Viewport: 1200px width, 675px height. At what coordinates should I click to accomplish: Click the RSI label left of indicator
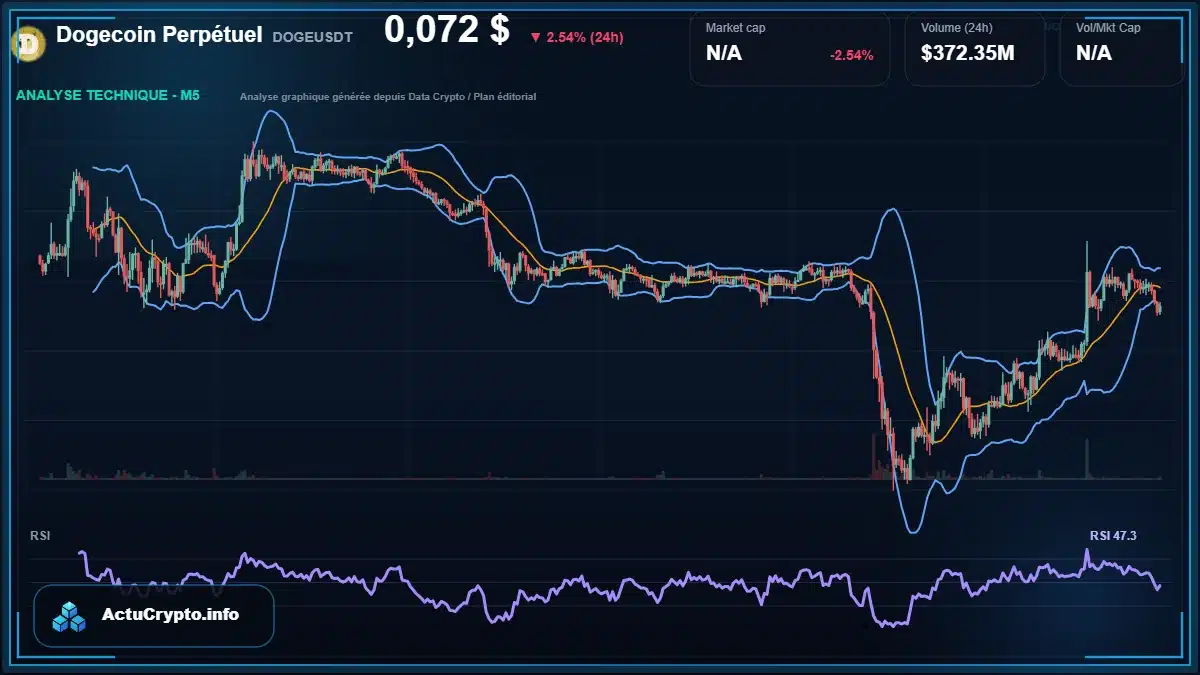tap(40, 536)
